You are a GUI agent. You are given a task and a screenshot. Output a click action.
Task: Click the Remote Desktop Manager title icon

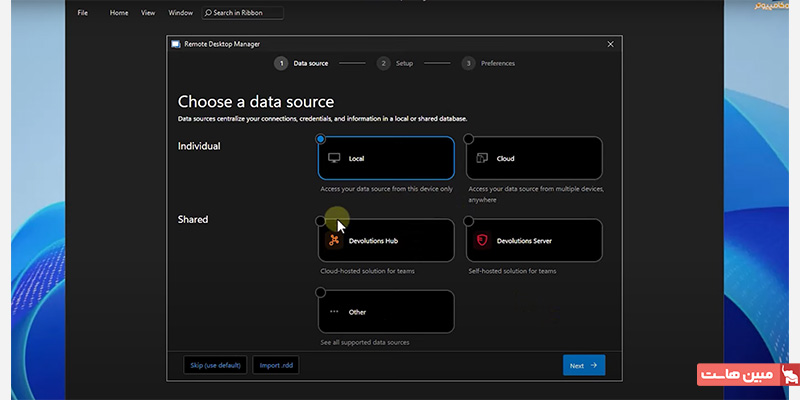click(x=176, y=44)
